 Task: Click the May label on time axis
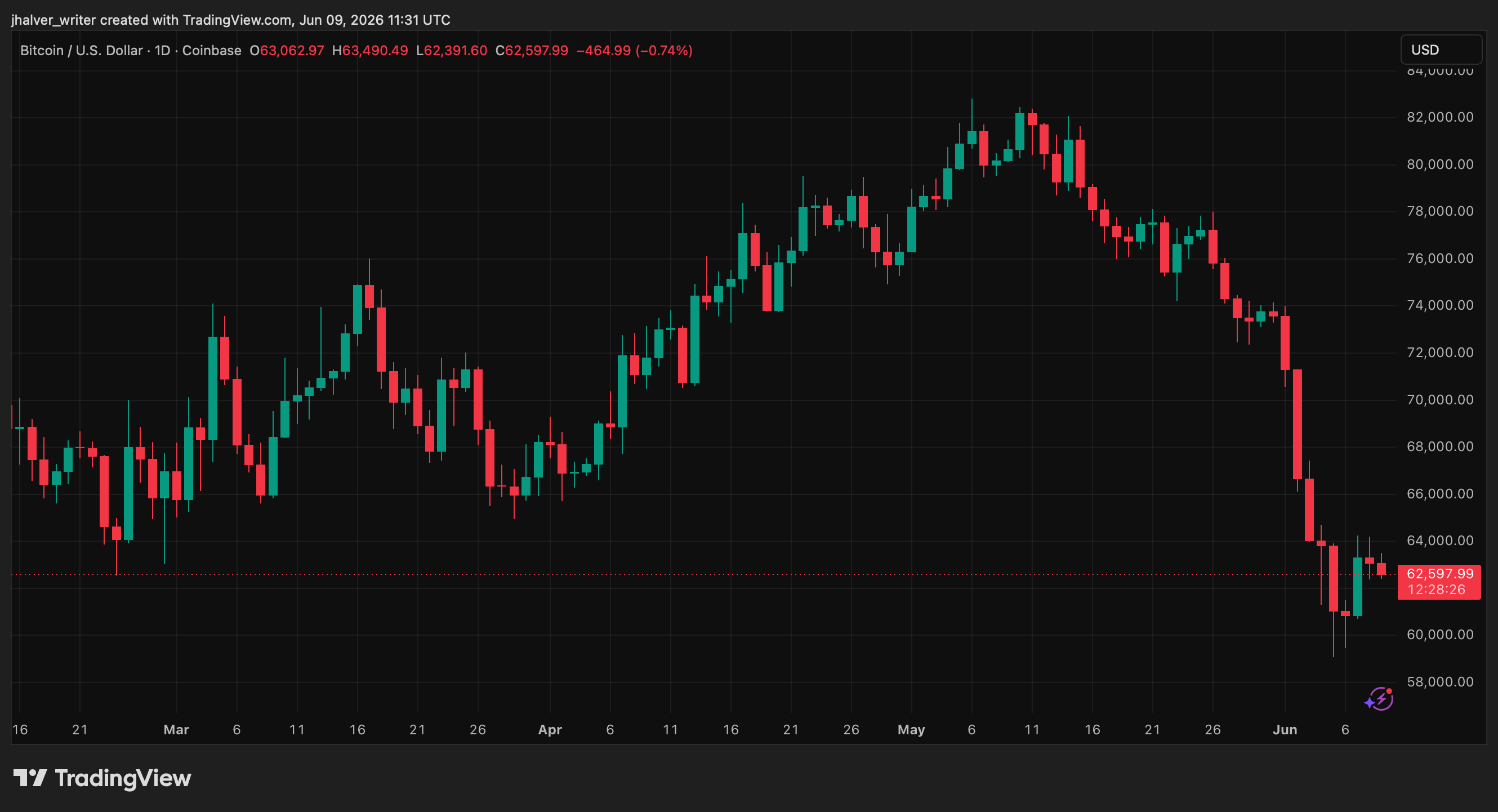tap(911, 730)
